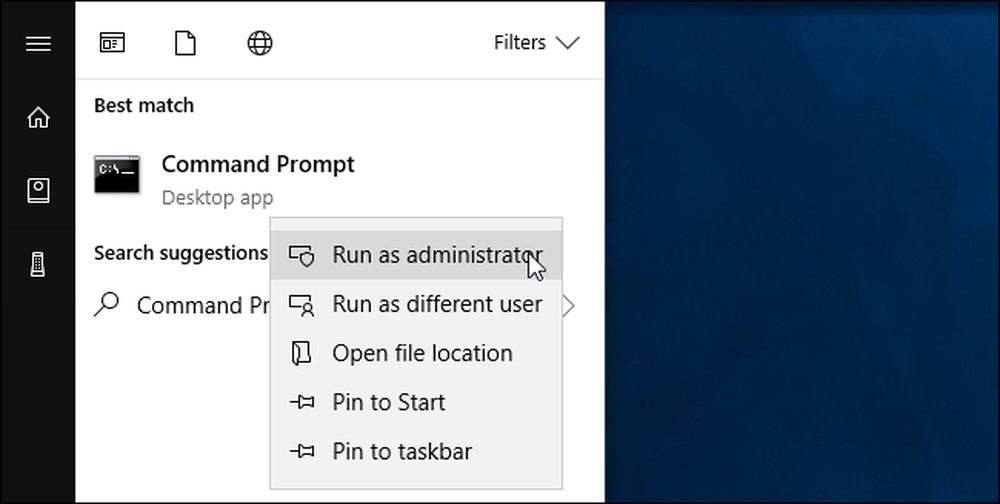
Task: Click the magnifier icon beside the suggestion
Action: point(107,304)
